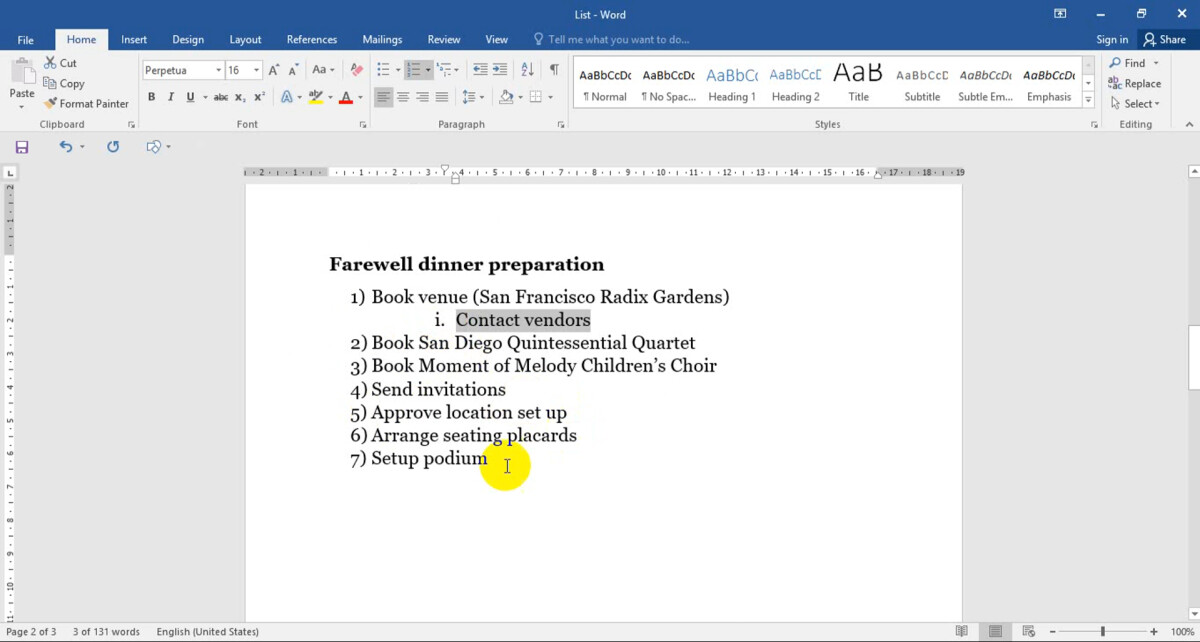The image size is (1200, 642).
Task: Sort the selection alphabetically with A-Z icon
Action: pos(527,70)
